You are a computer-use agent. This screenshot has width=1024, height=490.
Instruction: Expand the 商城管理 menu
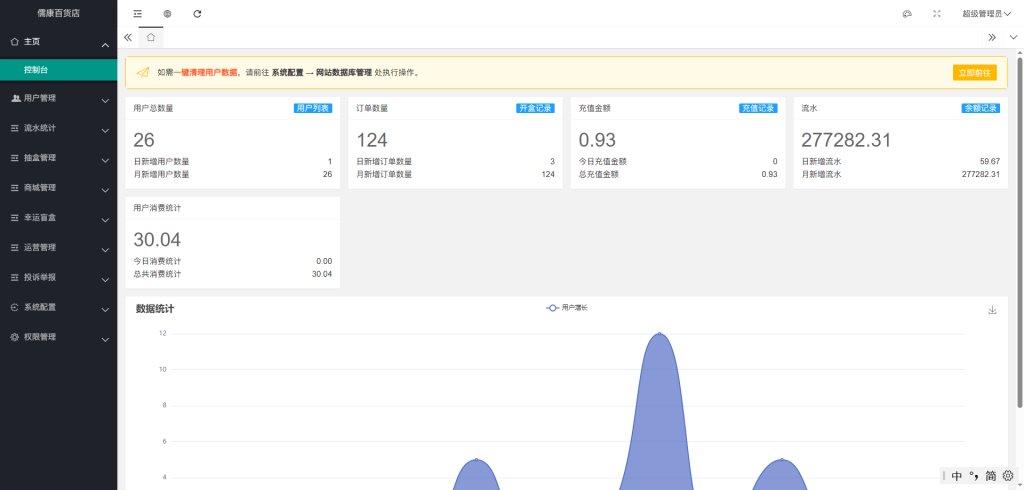59,188
